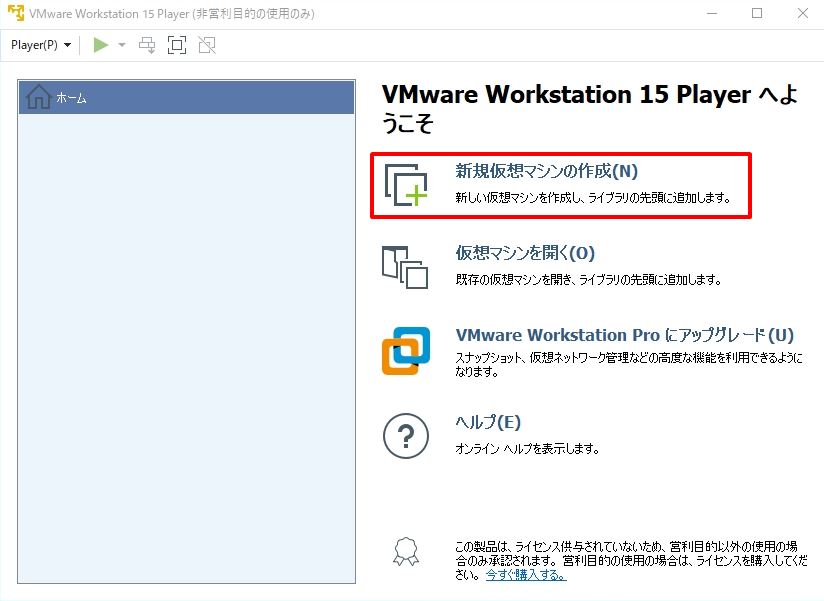Click the license ribbon badge icon
Viewport: 824px width, 601px height.
[406, 552]
